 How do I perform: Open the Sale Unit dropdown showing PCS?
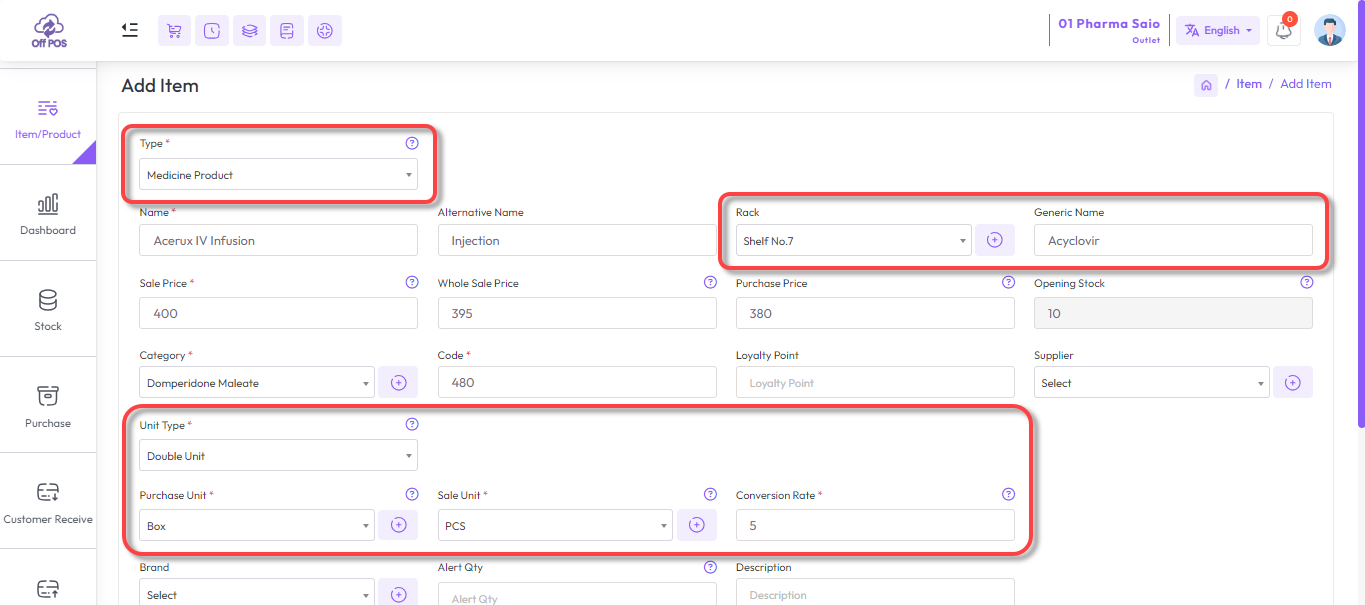click(x=555, y=525)
